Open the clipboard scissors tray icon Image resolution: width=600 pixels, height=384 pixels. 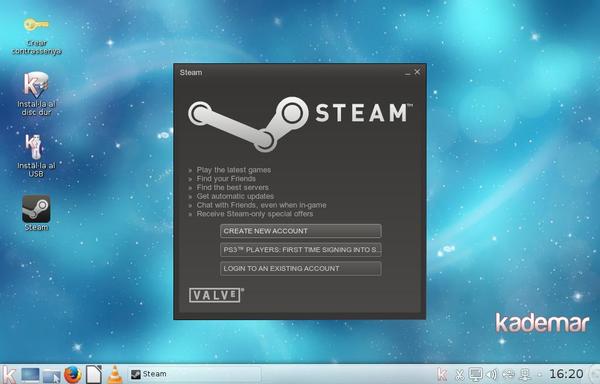point(460,374)
